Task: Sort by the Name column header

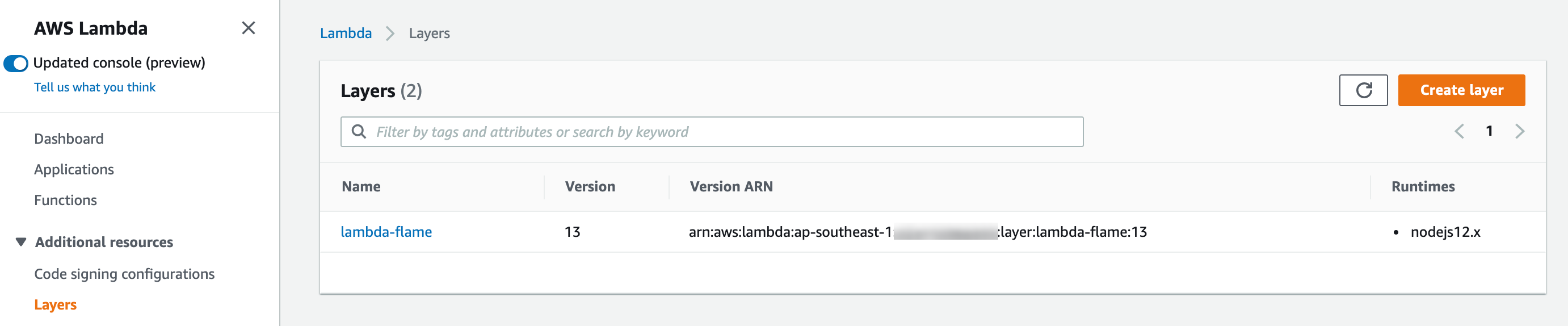Action: [361, 186]
